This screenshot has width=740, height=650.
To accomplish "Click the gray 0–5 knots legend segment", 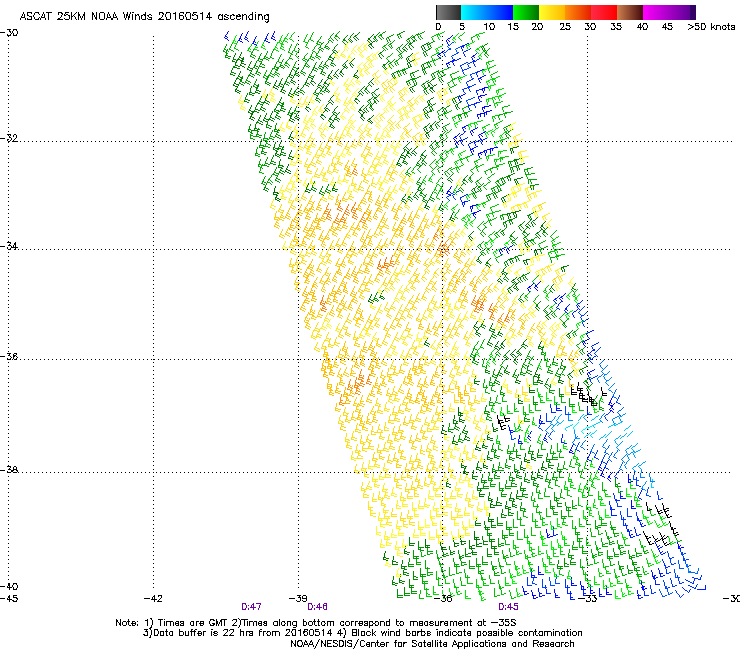I will tap(448, 12).
